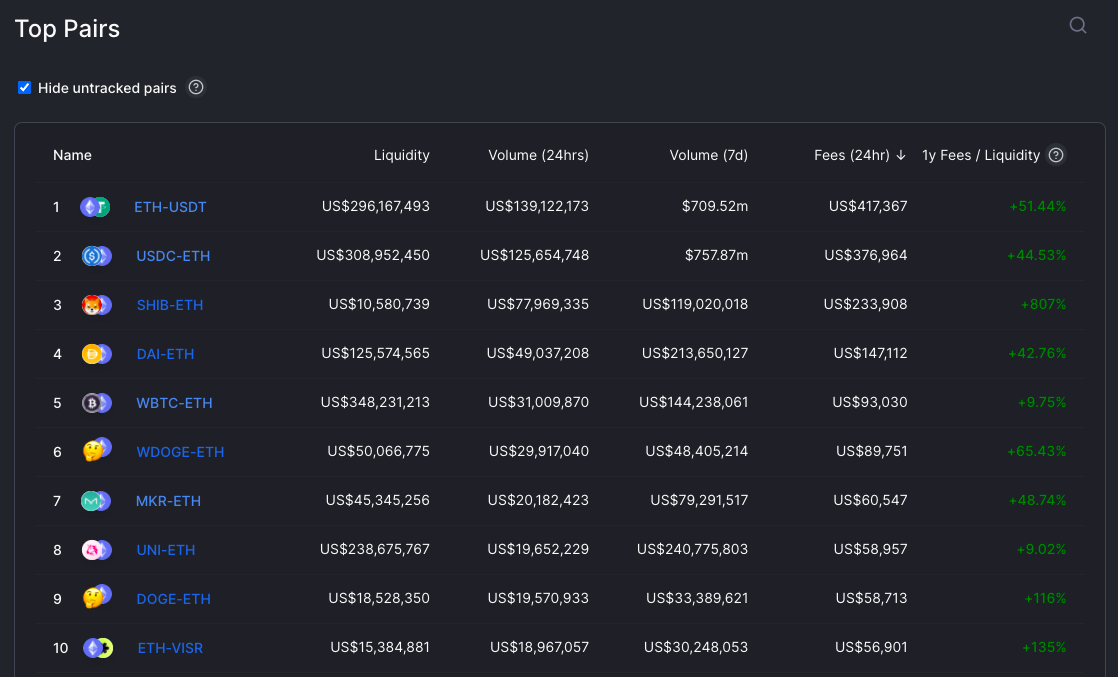Select fees value US$233,908

pos(866,304)
